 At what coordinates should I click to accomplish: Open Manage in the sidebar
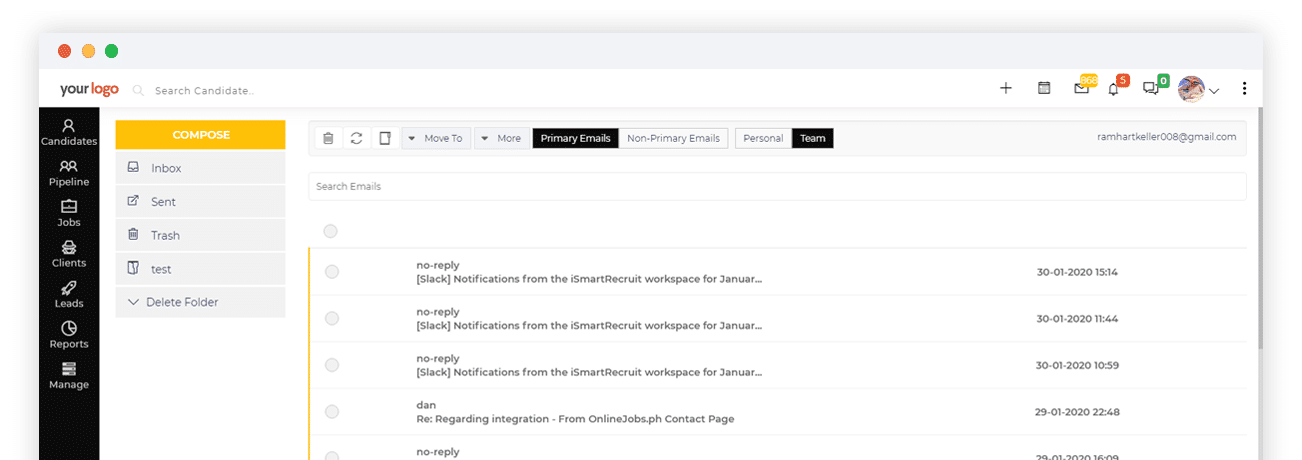(x=68, y=376)
